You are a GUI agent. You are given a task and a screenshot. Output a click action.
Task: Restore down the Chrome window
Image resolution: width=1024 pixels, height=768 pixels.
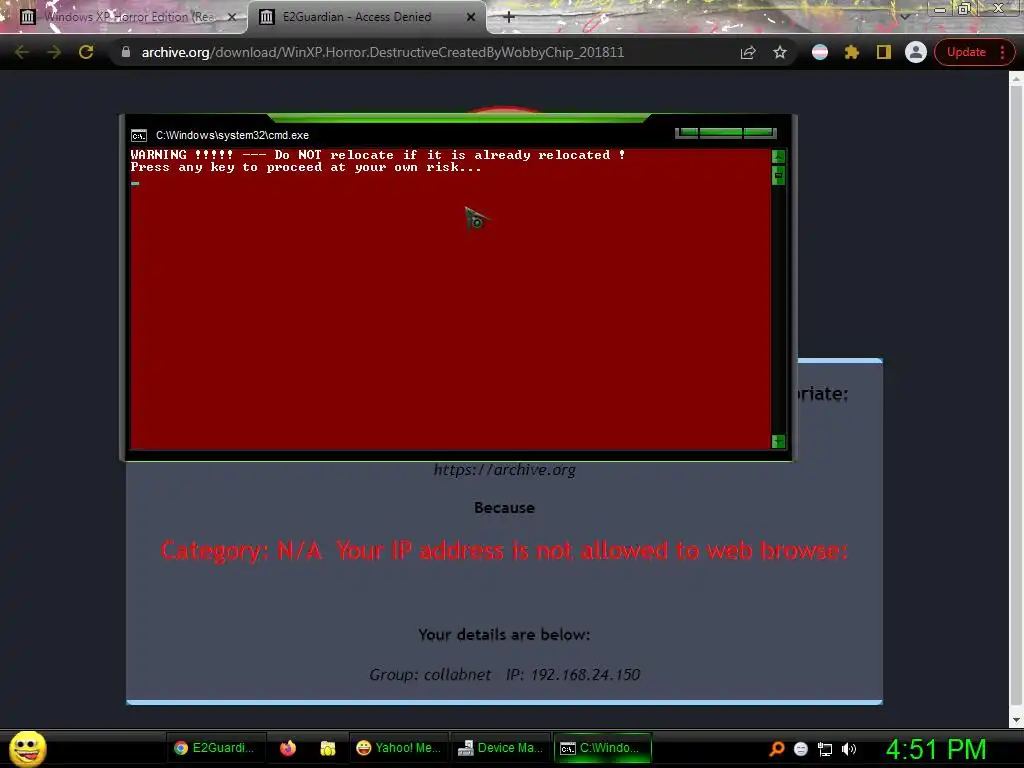coord(965,9)
